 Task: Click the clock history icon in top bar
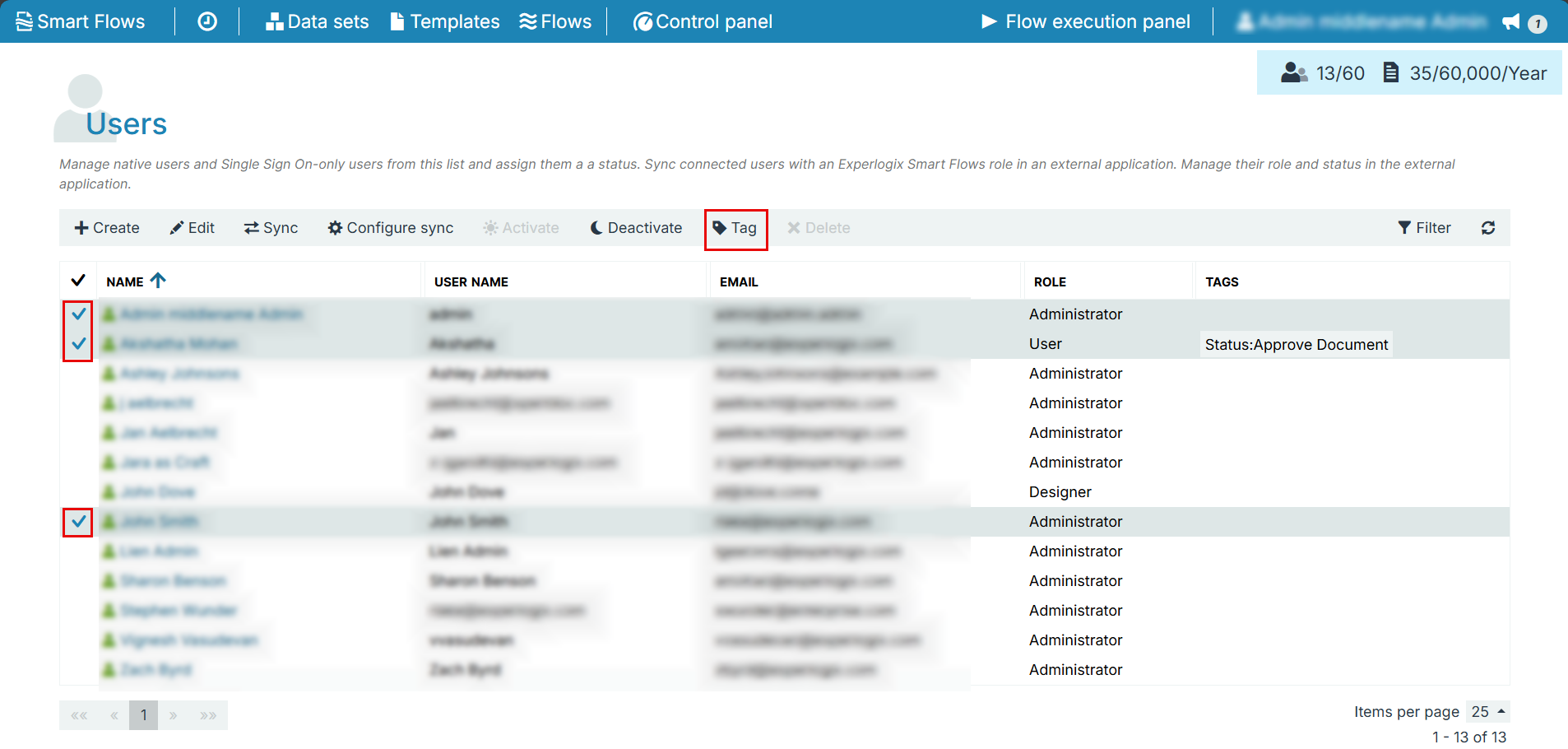tap(207, 21)
